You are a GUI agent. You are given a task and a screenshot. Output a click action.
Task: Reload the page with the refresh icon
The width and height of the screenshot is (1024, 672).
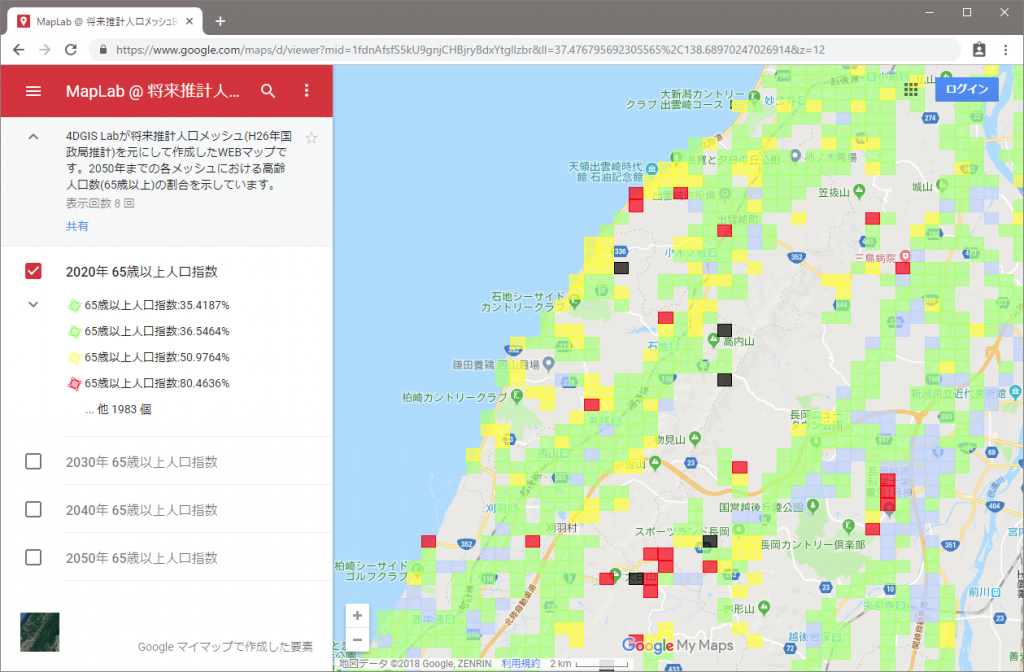71,50
